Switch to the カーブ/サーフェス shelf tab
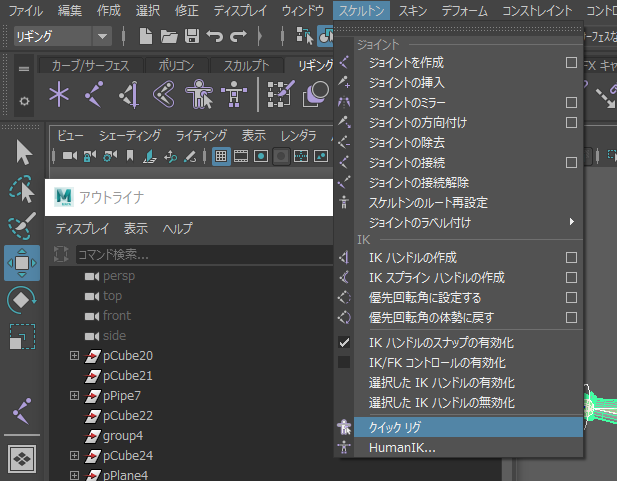Viewport: 617px width, 481px height. pos(90,65)
